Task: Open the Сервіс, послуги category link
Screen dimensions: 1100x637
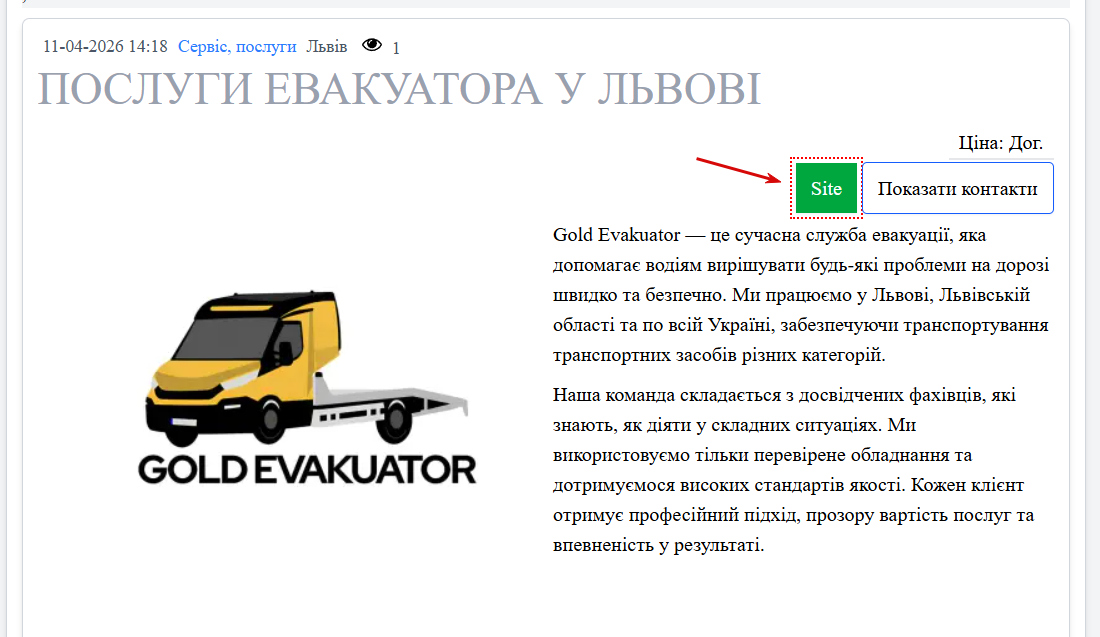Action: (x=237, y=46)
